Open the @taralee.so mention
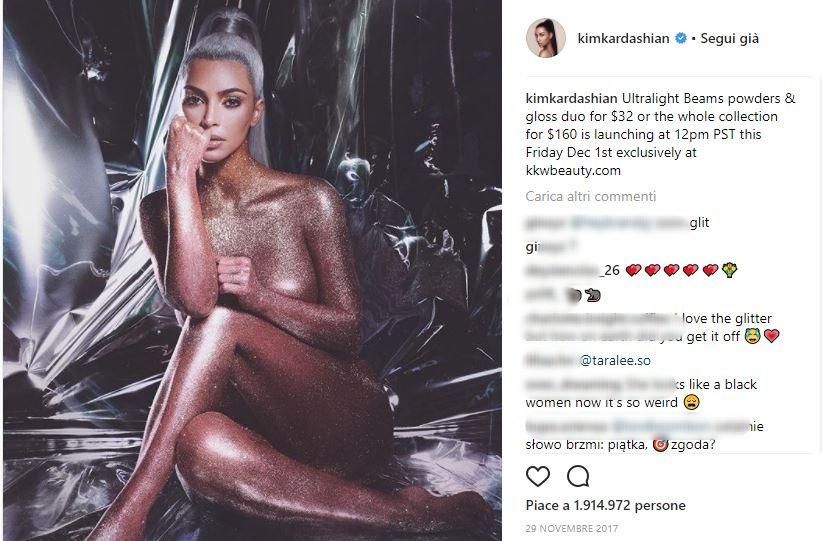Viewport: 822px width, 541px height. coord(615,360)
